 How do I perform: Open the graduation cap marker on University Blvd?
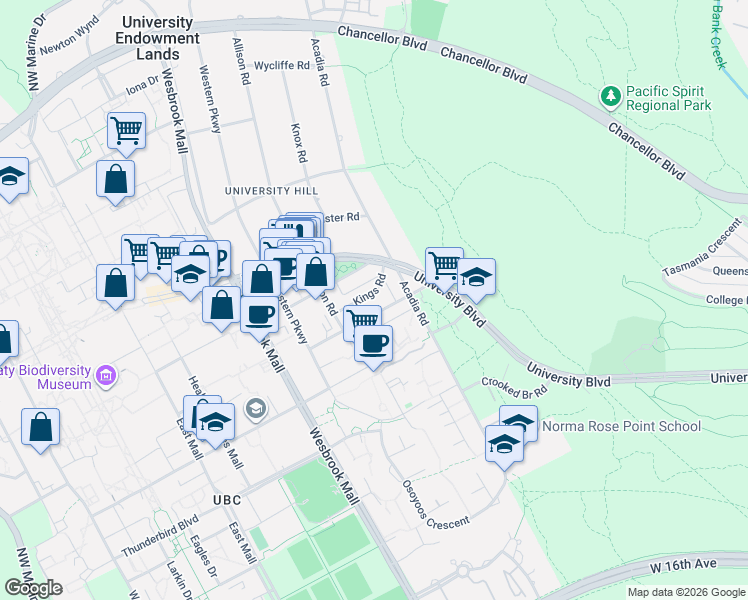coord(477,278)
